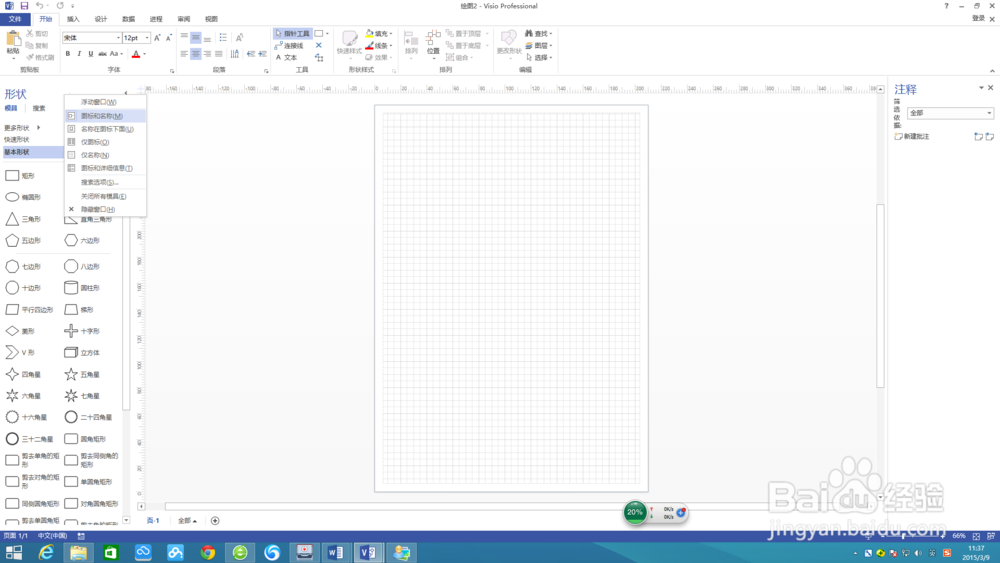Pick the 三角形 triangle shape

(x=23, y=219)
